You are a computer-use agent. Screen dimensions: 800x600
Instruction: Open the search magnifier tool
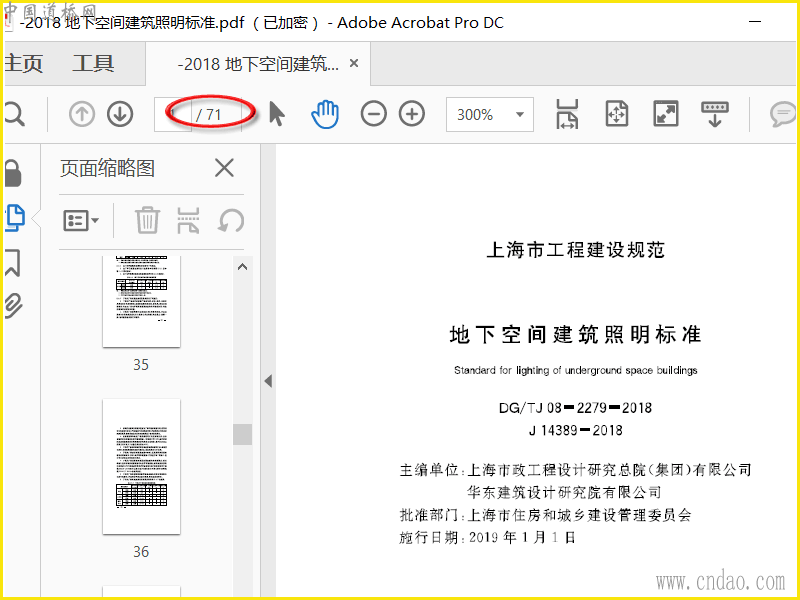click(14, 114)
